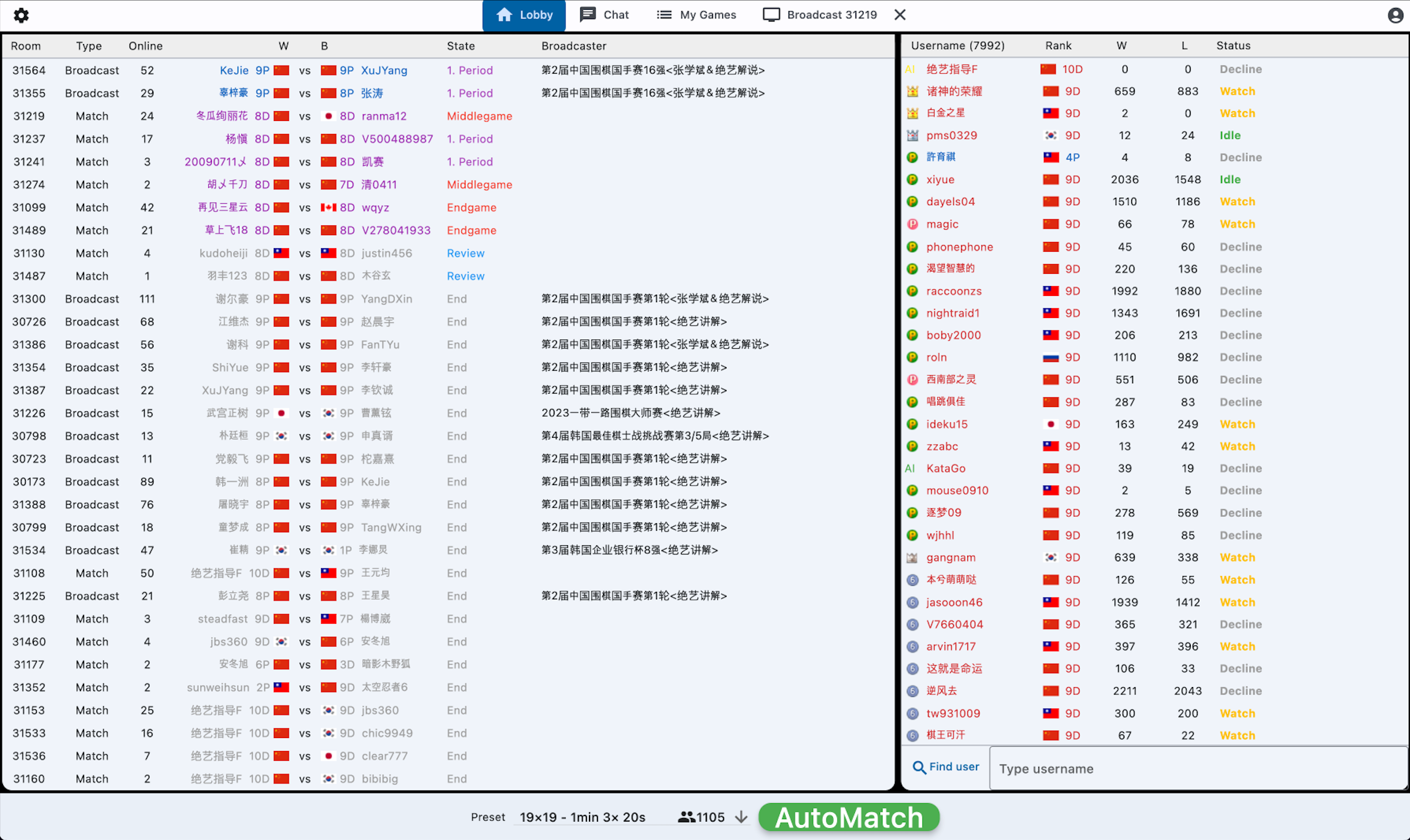Select room 31160 bibibig match
This screenshot has height=840, width=1410.
point(448,779)
